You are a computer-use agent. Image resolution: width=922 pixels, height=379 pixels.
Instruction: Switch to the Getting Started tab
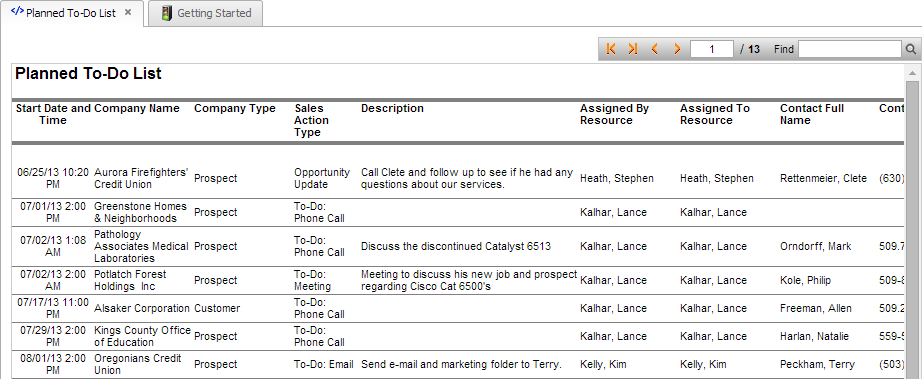pos(206,13)
